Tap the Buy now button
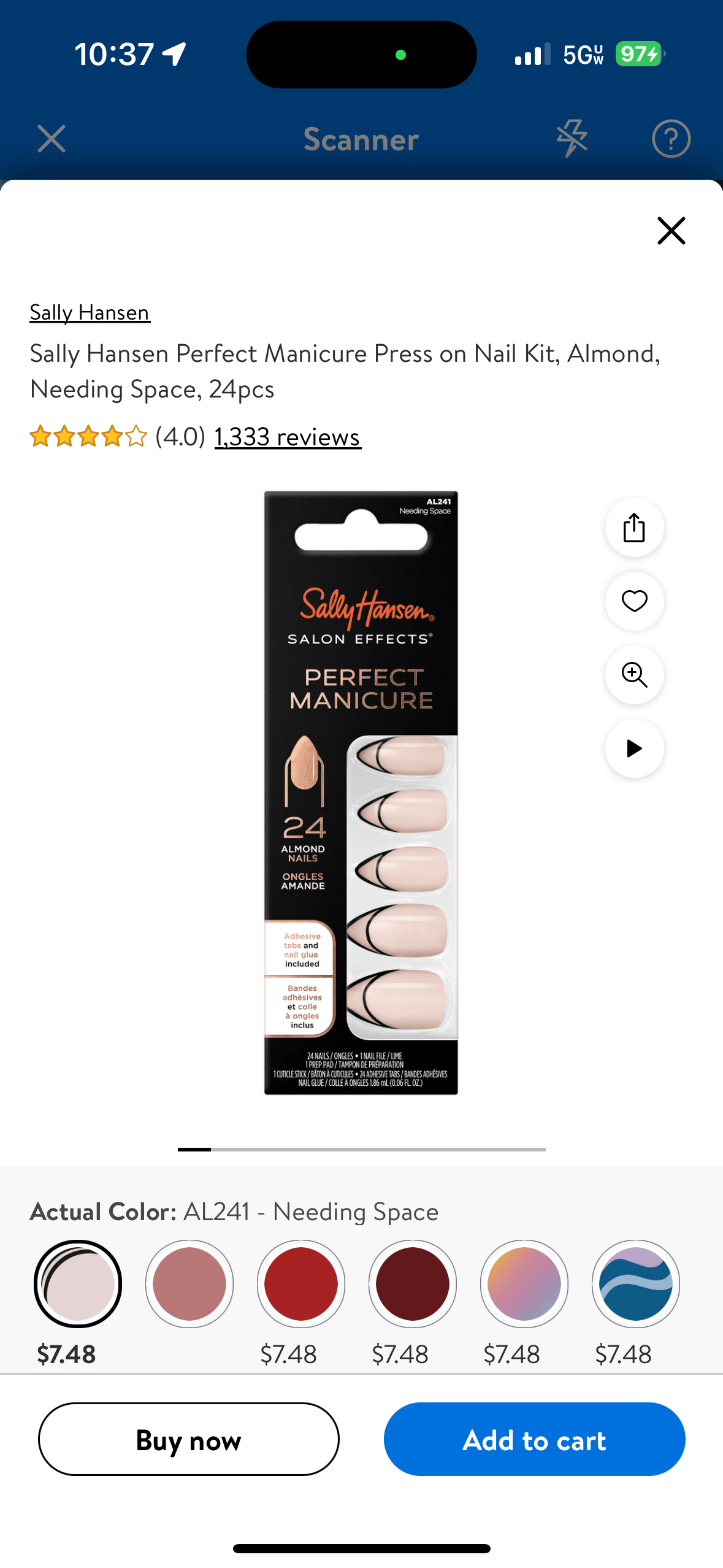 pyautogui.click(x=189, y=1439)
